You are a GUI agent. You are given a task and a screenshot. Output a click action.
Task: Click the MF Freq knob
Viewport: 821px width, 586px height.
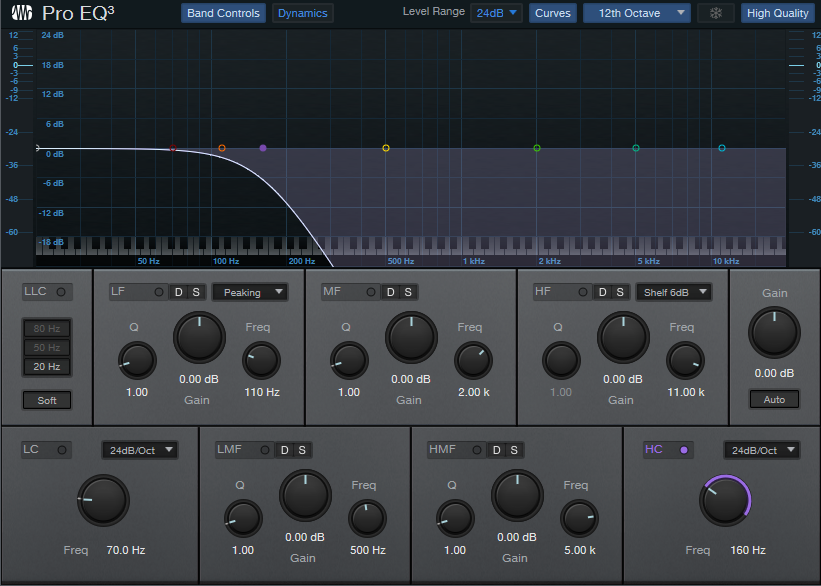[473, 360]
